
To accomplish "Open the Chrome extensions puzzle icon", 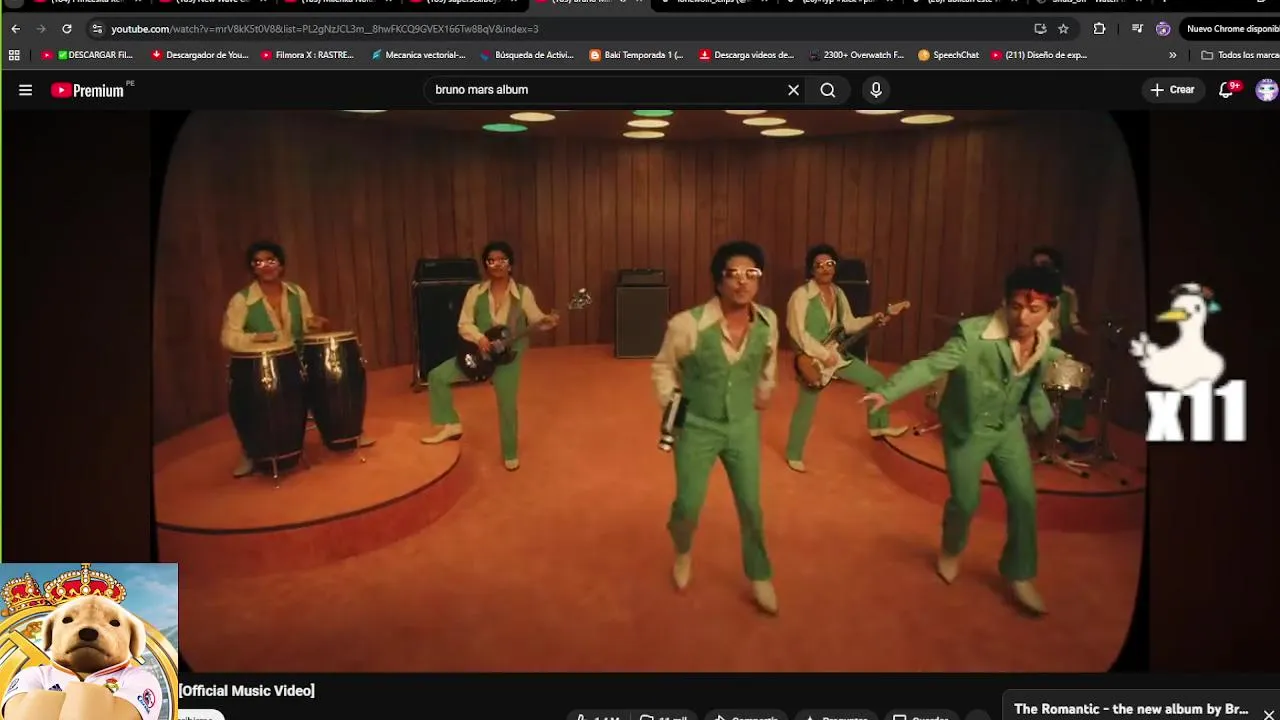I will click(1099, 29).
